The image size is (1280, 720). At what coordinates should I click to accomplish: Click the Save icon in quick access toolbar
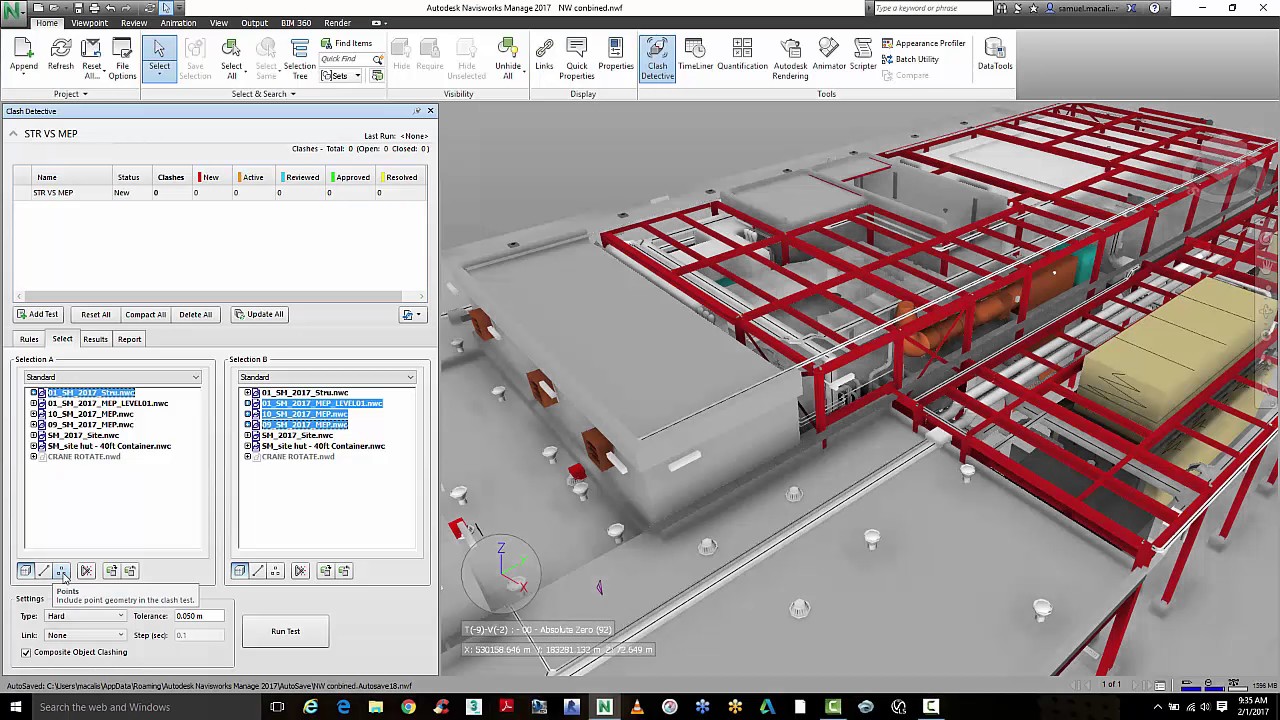[76, 8]
